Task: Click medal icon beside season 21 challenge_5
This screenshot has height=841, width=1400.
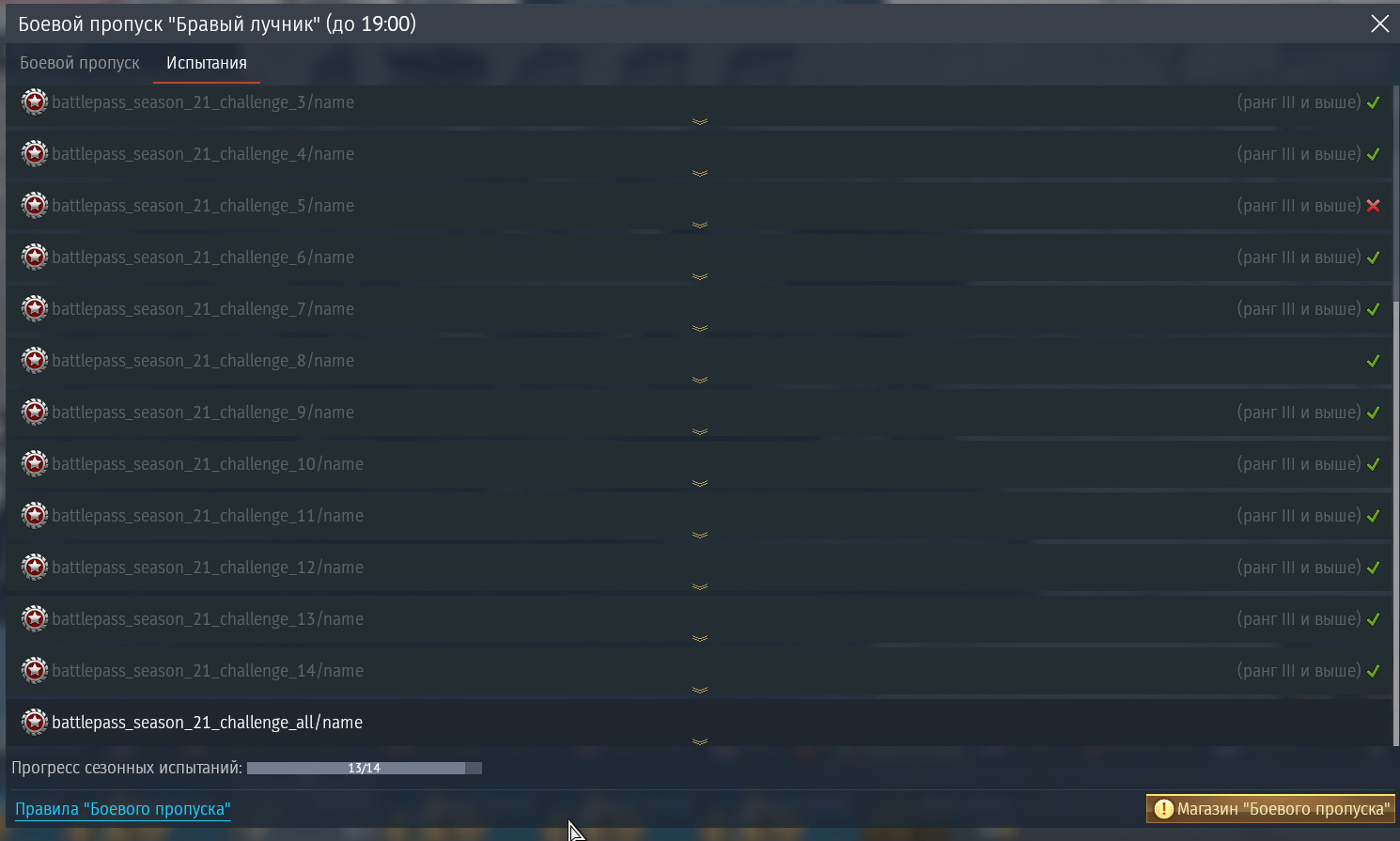Action: (35, 205)
